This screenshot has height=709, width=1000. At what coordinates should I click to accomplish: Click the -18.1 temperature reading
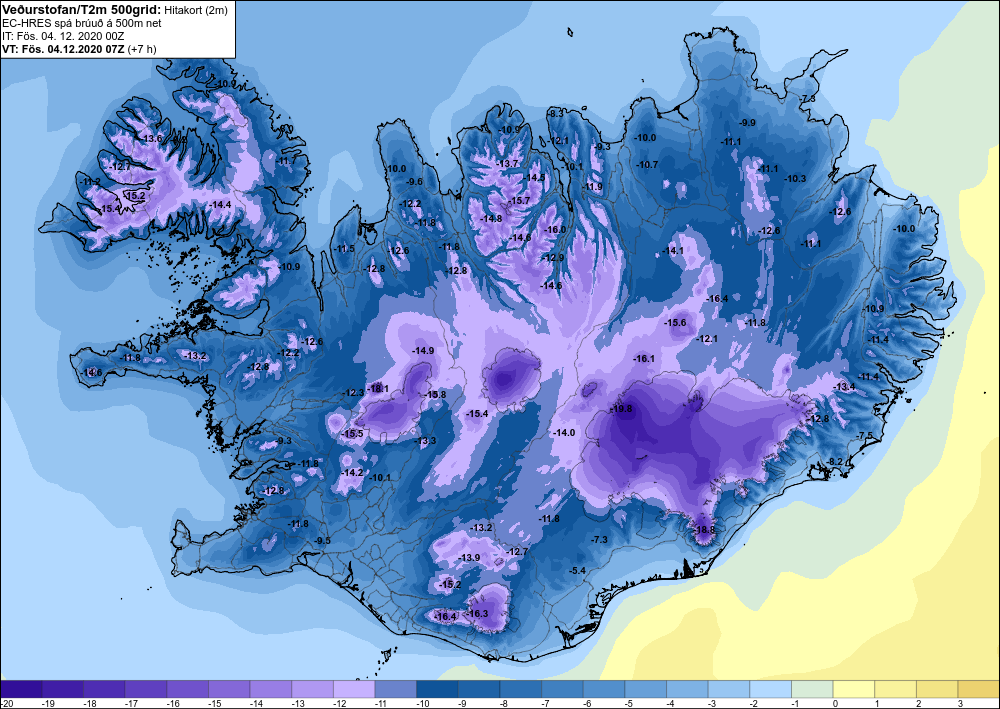[378, 388]
